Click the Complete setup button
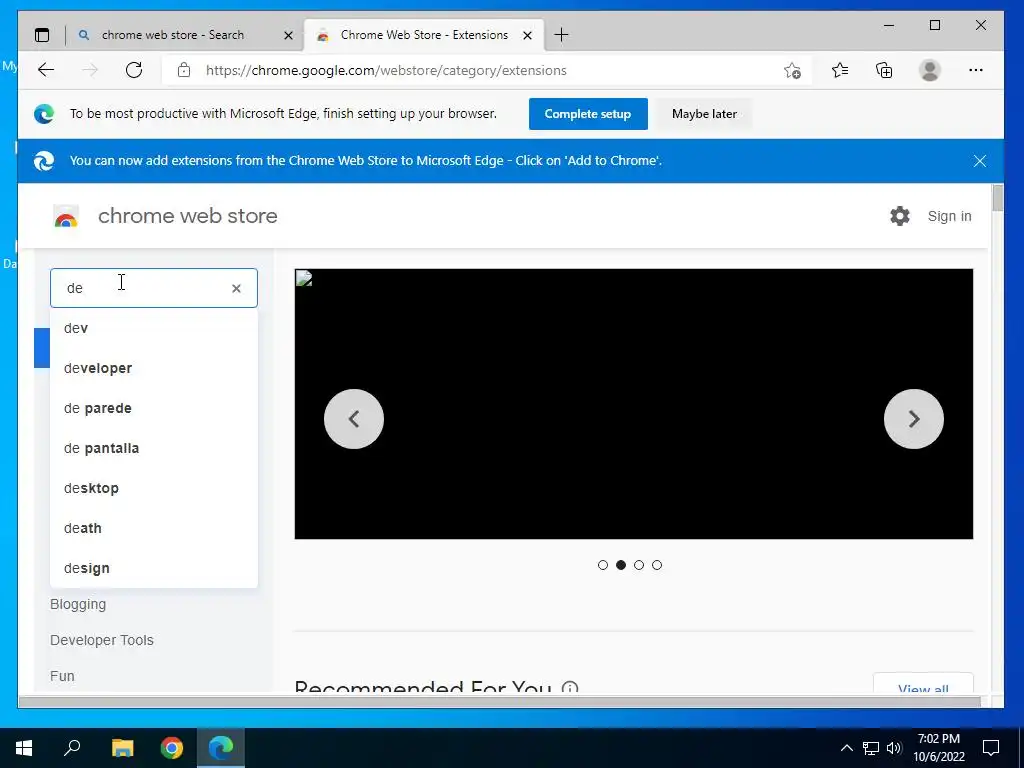Image resolution: width=1024 pixels, height=768 pixels. click(588, 114)
